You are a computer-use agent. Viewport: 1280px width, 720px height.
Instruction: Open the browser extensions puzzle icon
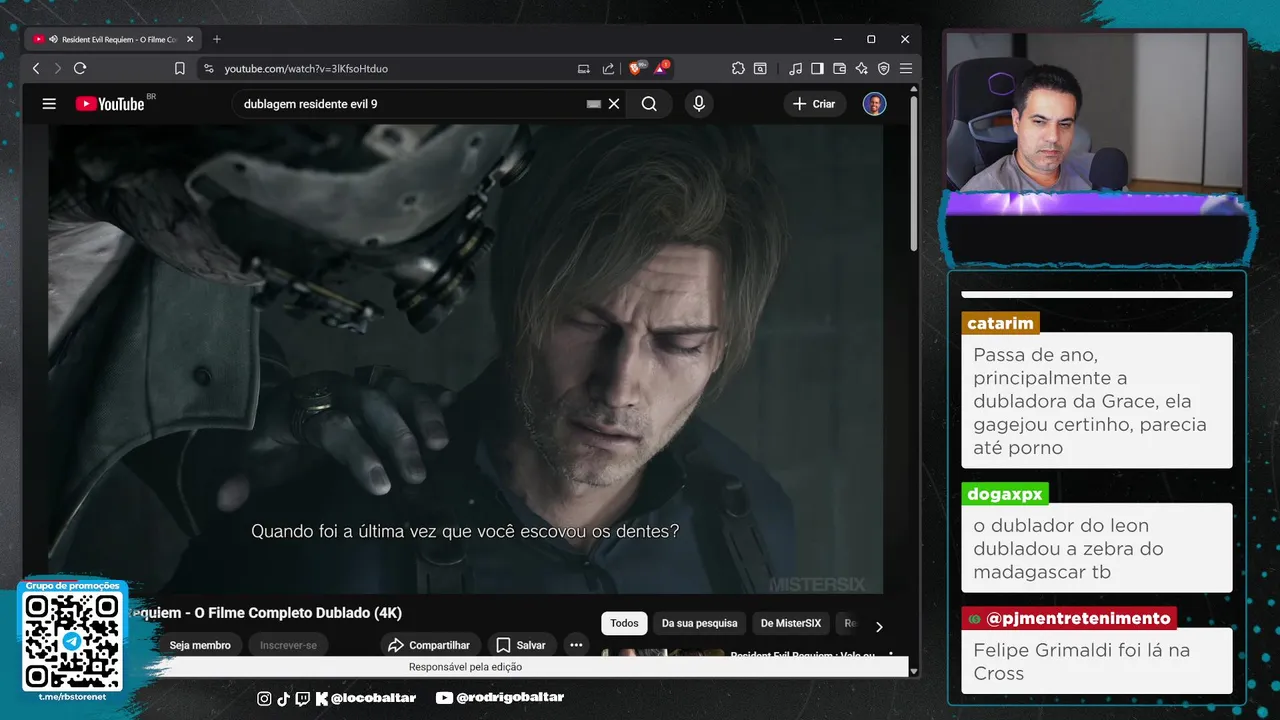[738, 68]
